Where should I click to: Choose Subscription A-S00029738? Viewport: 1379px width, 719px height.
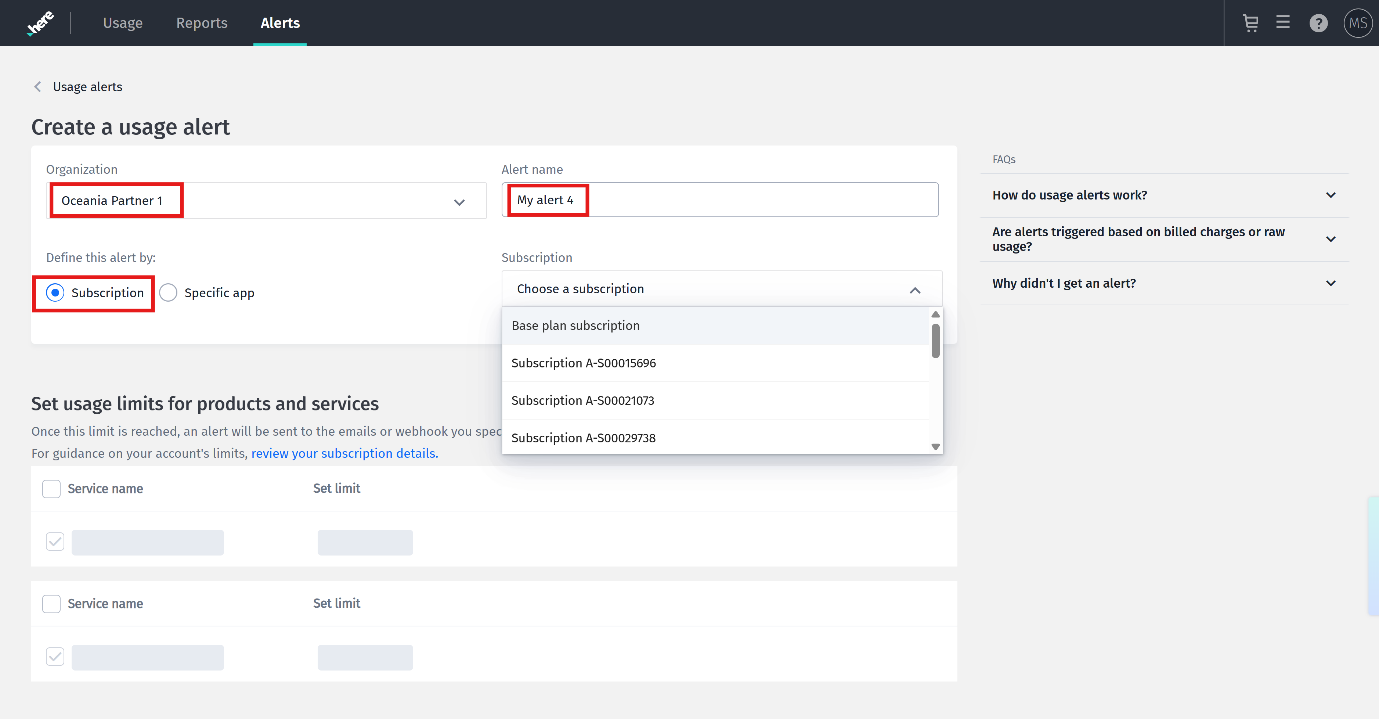(x=716, y=438)
